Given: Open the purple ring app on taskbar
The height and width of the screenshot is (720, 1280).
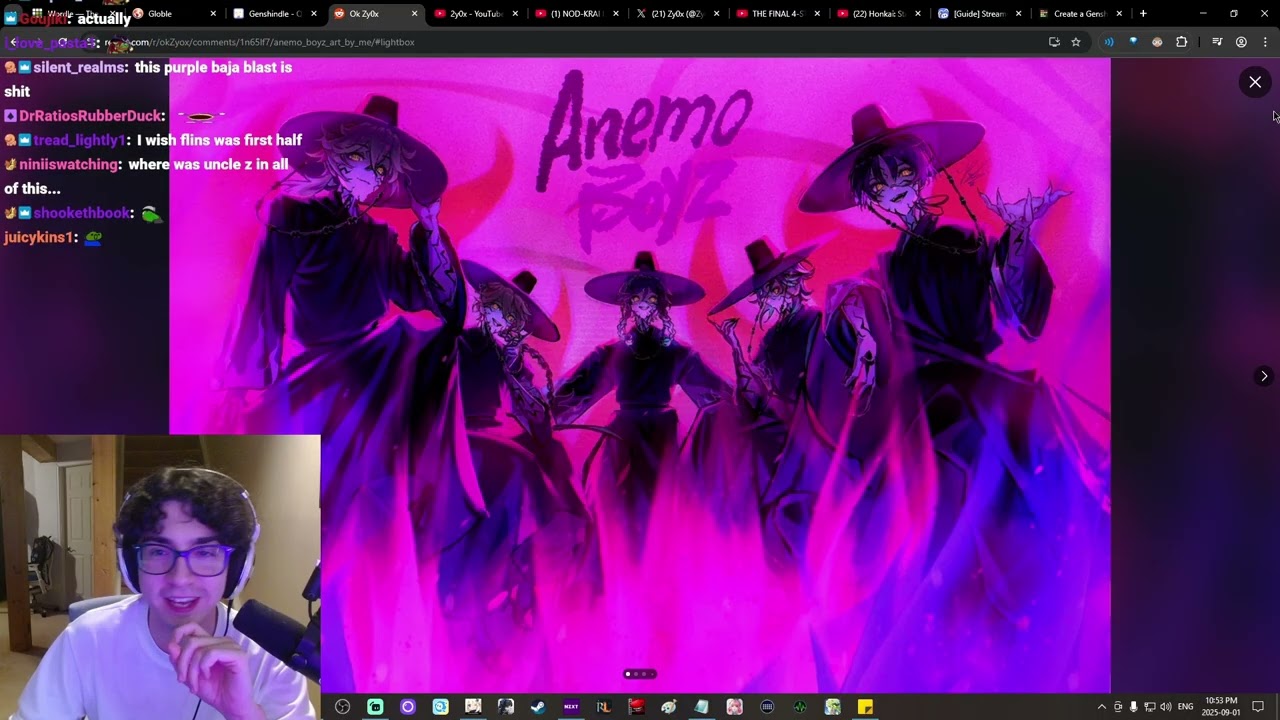Looking at the screenshot, I should click(408, 707).
